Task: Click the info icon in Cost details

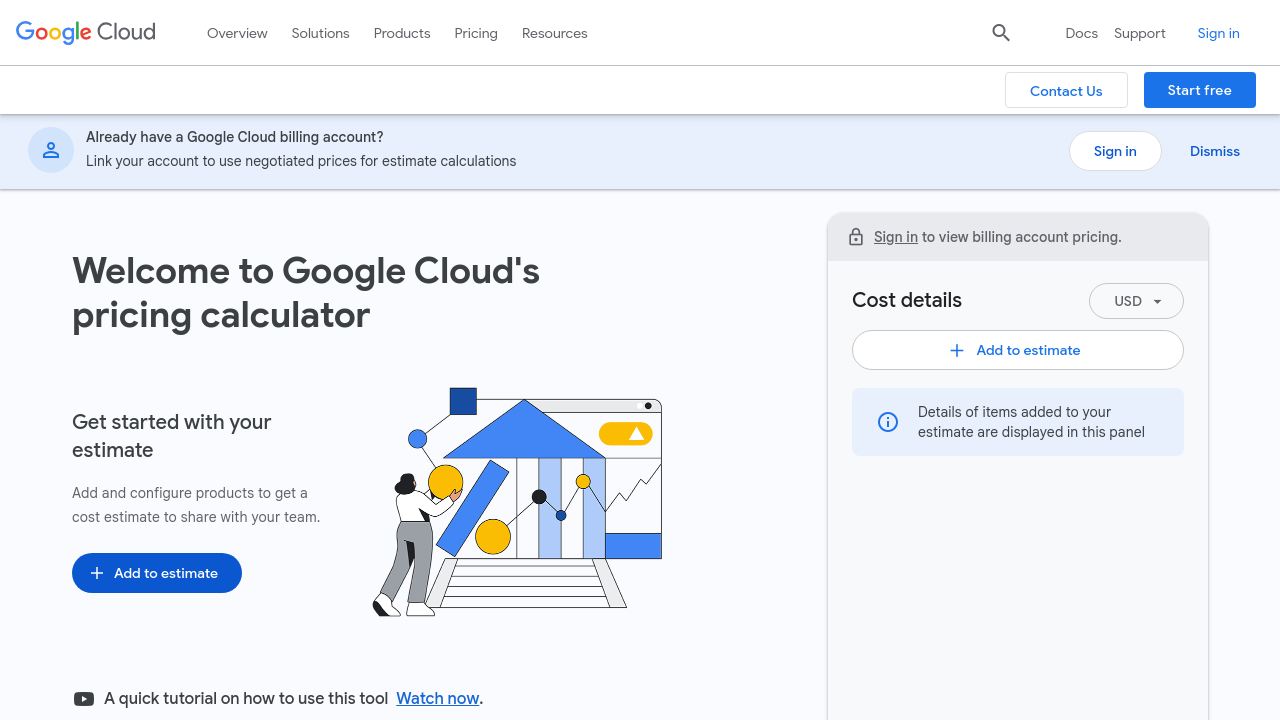Action: pyautogui.click(x=888, y=422)
